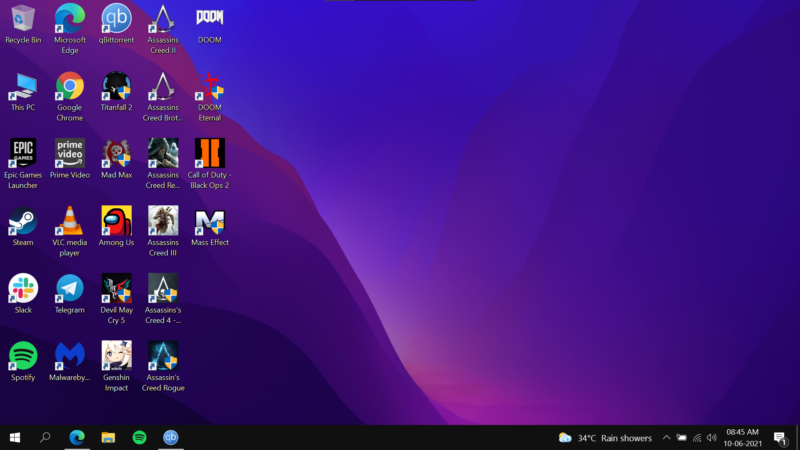Select the Among Us shortcut
This screenshot has height=450, width=800.
coord(116,227)
